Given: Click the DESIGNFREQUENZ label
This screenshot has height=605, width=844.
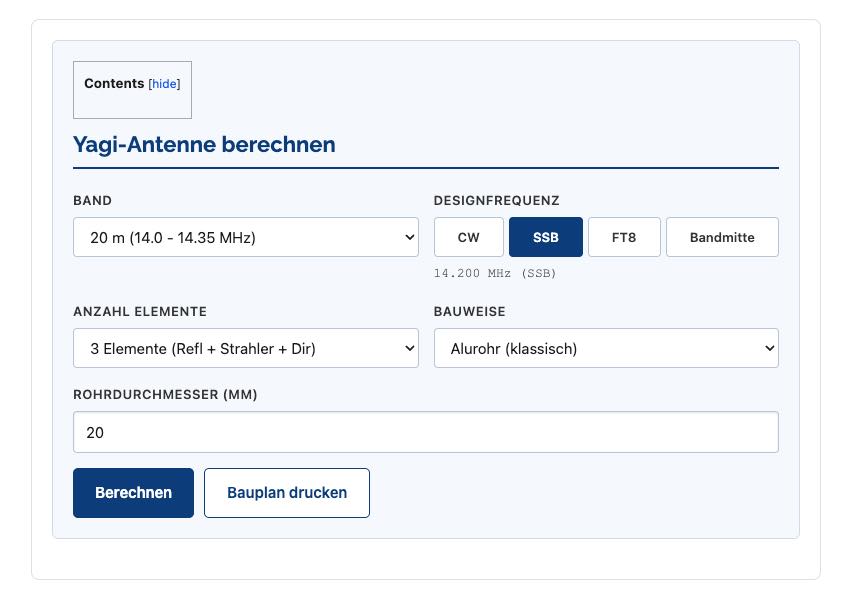Looking at the screenshot, I should click(496, 201).
